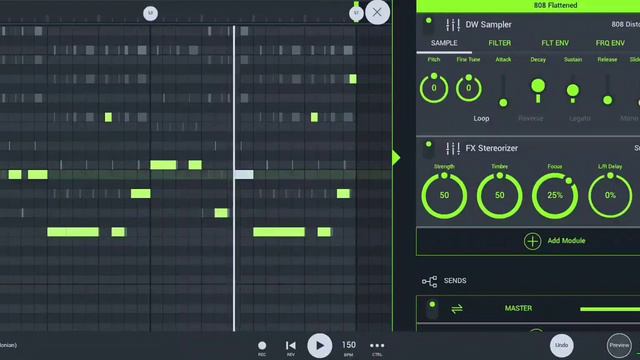Collapse the side panel with green arrow
Viewport: 640px width, 360px height.
[x=396, y=158]
